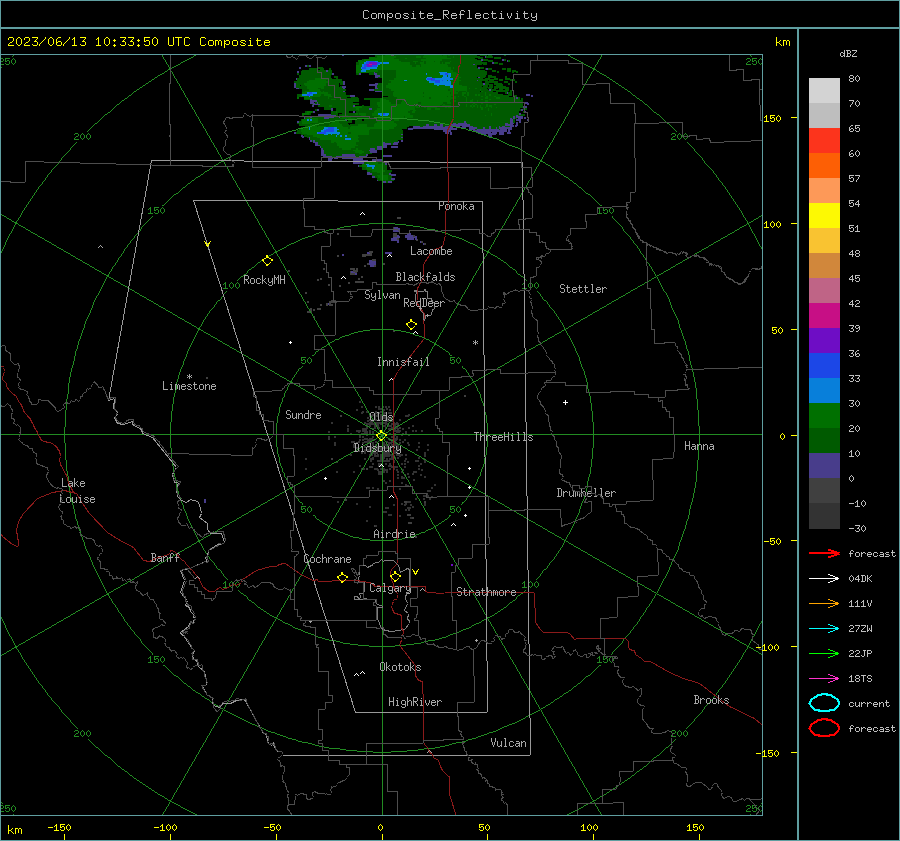Click the Drumheller label
Image resolution: width=900 pixels, height=841 pixels.
click(586, 493)
